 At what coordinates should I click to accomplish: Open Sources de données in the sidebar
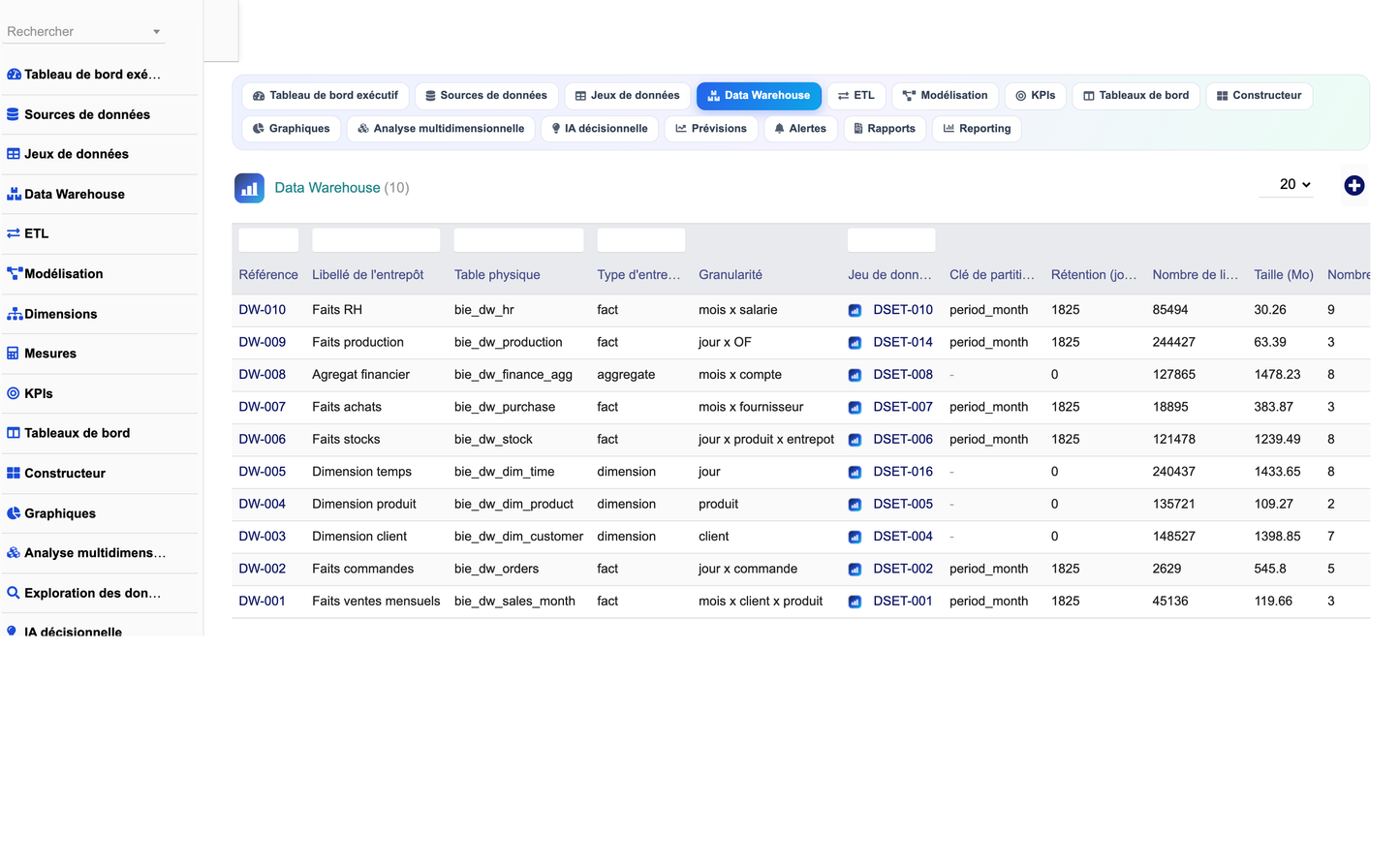(x=101, y=114)
